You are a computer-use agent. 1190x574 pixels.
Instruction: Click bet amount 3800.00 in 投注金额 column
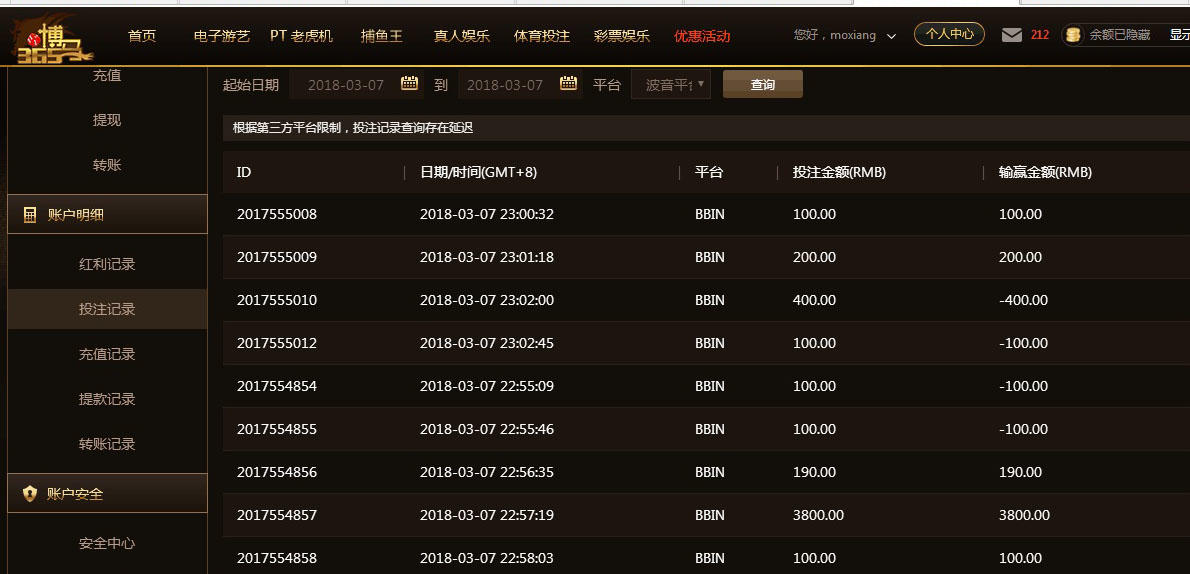coord(818,515)
